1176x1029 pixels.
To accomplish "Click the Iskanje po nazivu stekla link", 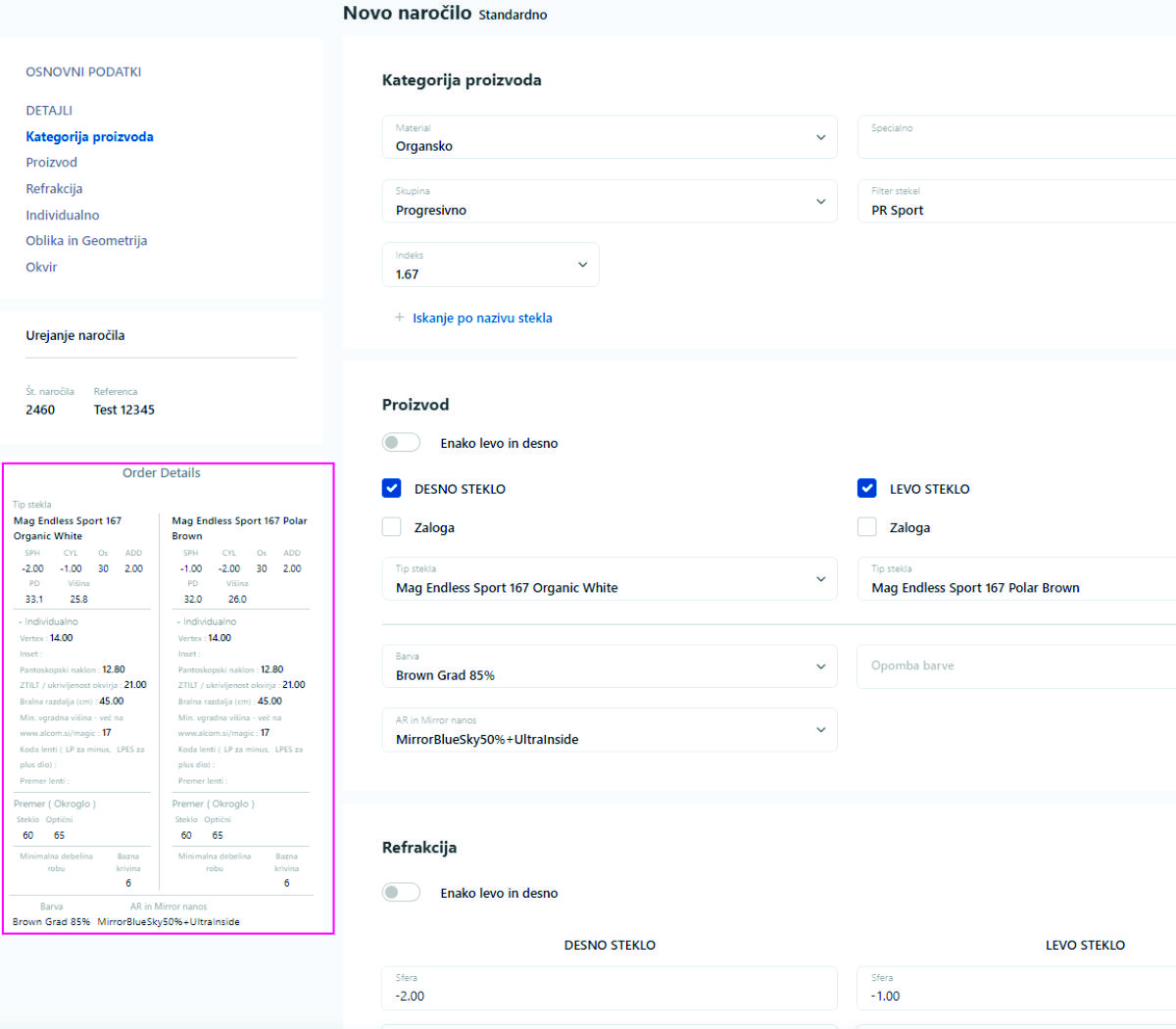I will (482, 318).
